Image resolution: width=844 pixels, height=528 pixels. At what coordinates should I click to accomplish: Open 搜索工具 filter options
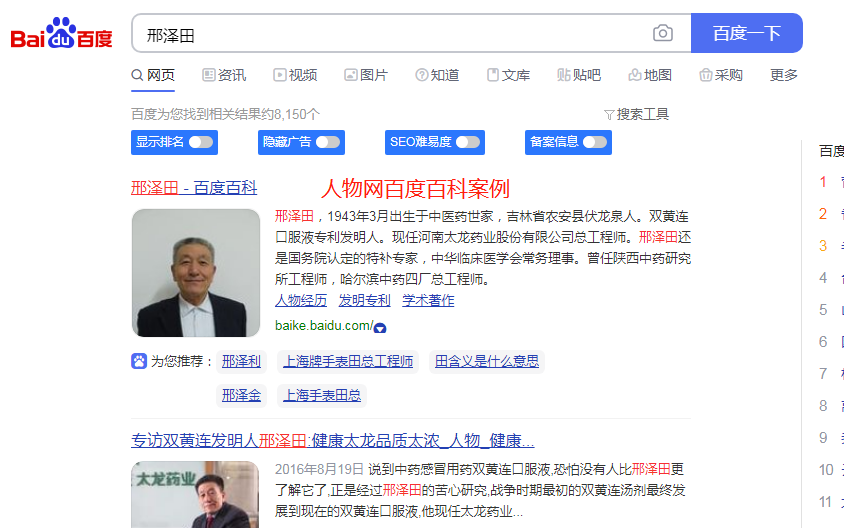[x=636, y=114]
